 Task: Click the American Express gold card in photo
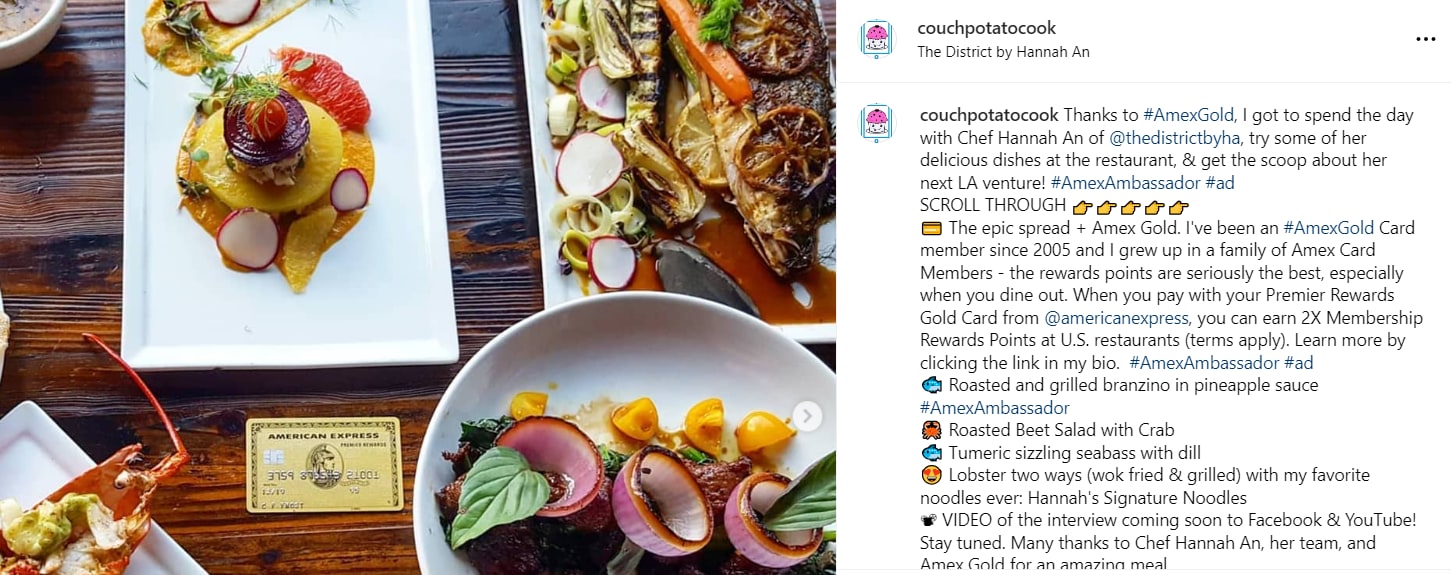324,464
